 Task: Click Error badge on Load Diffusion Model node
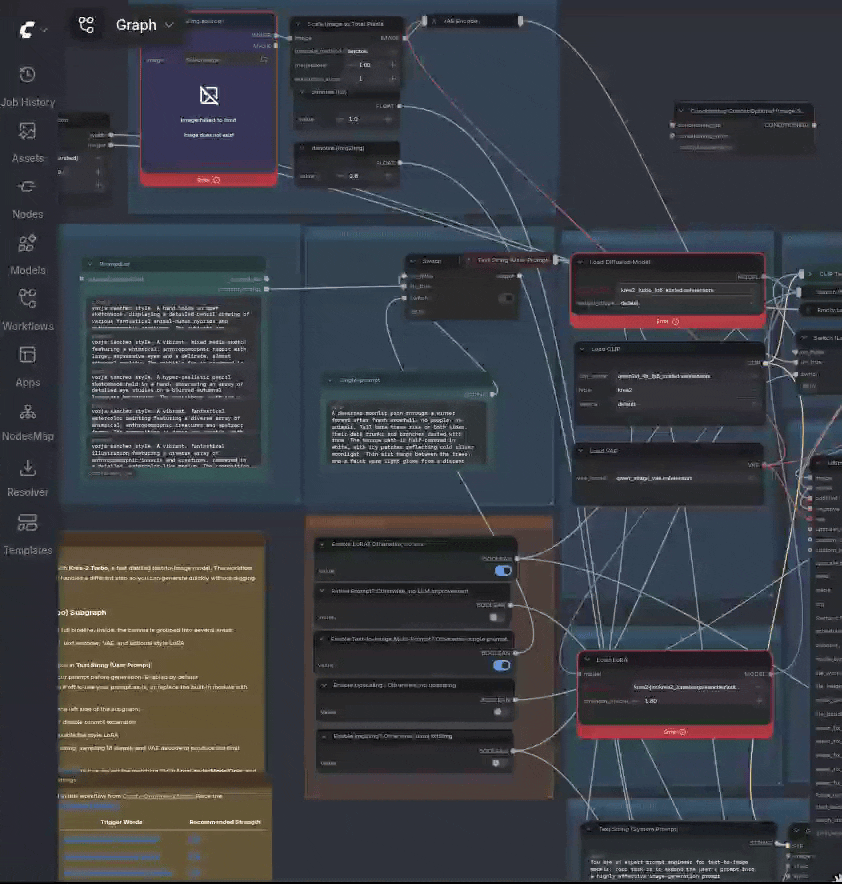coord(668,321)
